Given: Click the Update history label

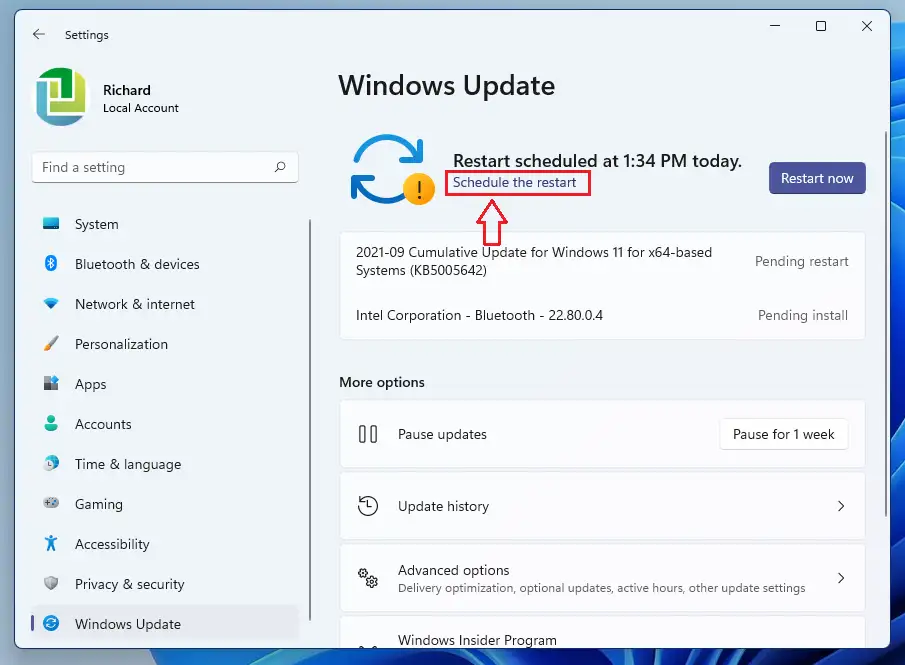Looking at the screenshot, I should [x=443, y=506].
